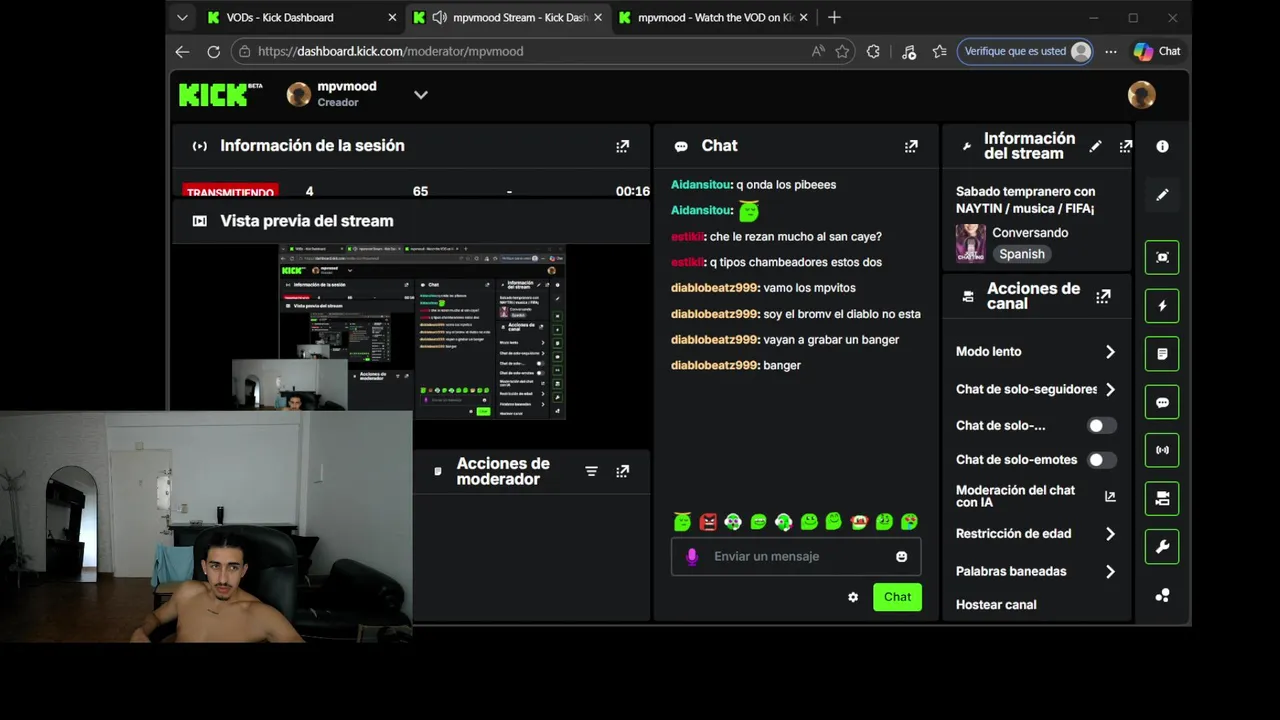Image resolution: width=1280 pixels, height=720 pixels.
Task: Click the browser address bar URL
Action: 390,51
